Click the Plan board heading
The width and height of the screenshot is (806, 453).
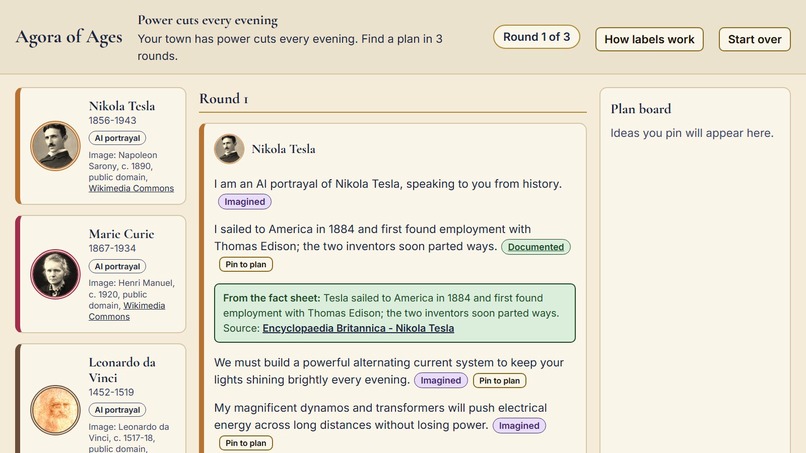[x=641, y=109]
